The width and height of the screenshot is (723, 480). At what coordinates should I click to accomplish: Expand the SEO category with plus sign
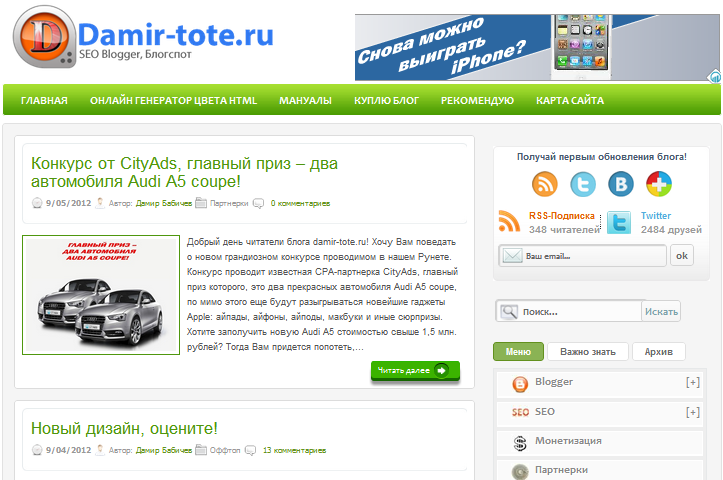[x=692, y=412]
